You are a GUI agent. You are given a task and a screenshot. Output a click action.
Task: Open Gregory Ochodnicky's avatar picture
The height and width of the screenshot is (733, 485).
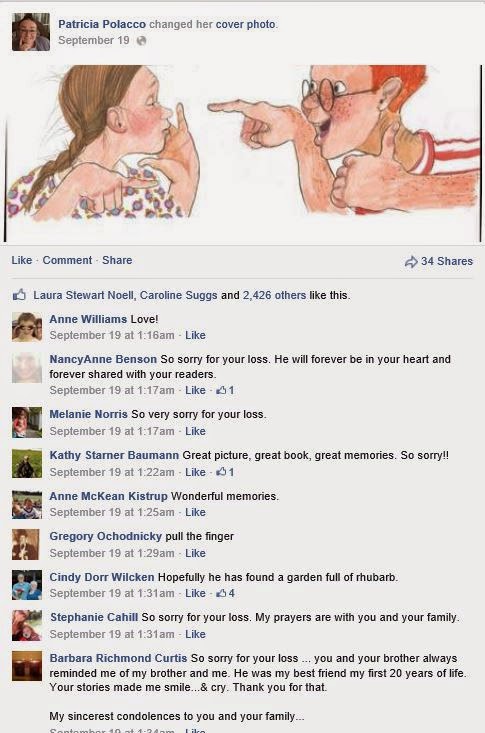[26, 545]
